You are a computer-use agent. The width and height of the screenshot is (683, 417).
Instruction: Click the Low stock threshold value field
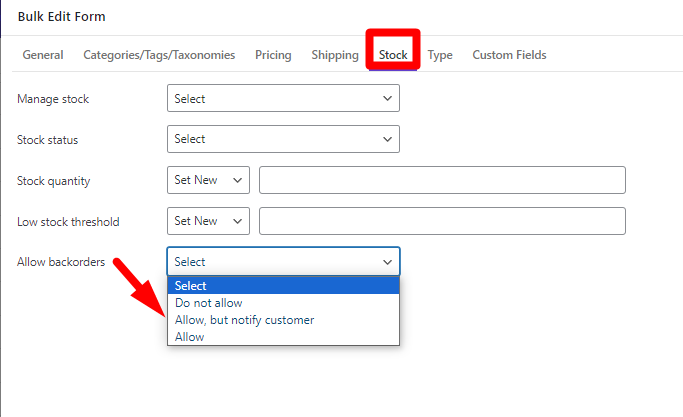[x=442, y=221]
